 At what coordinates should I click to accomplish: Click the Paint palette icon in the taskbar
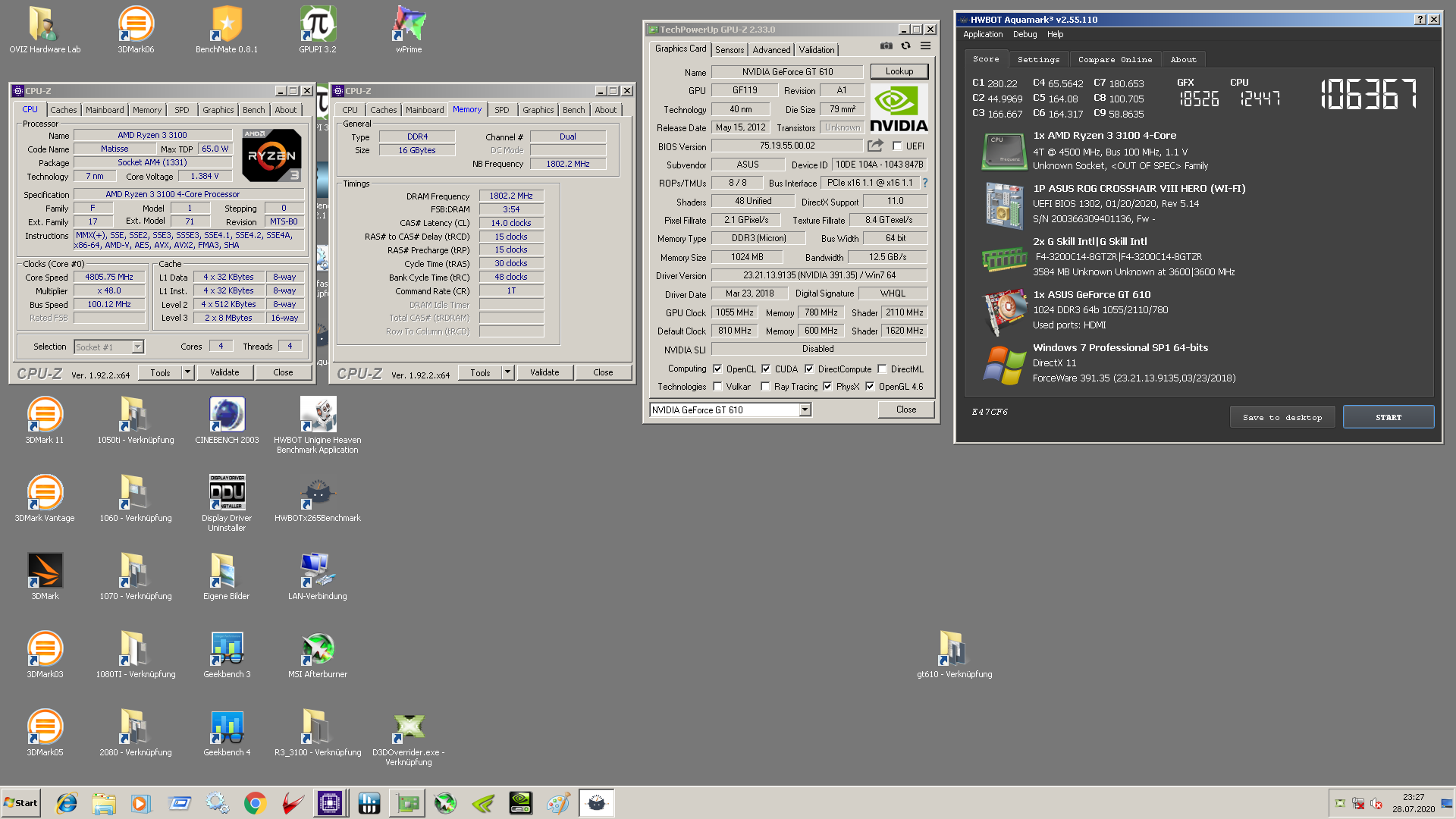(x=558, y=803)
